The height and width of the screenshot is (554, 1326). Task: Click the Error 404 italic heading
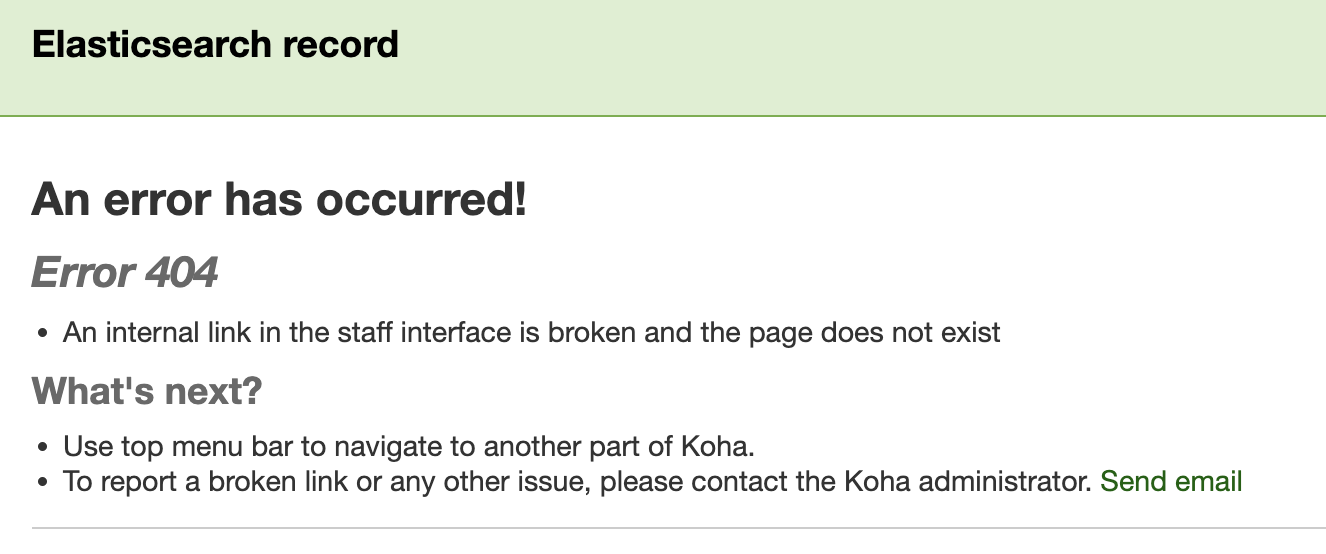(x=124, y=271)
